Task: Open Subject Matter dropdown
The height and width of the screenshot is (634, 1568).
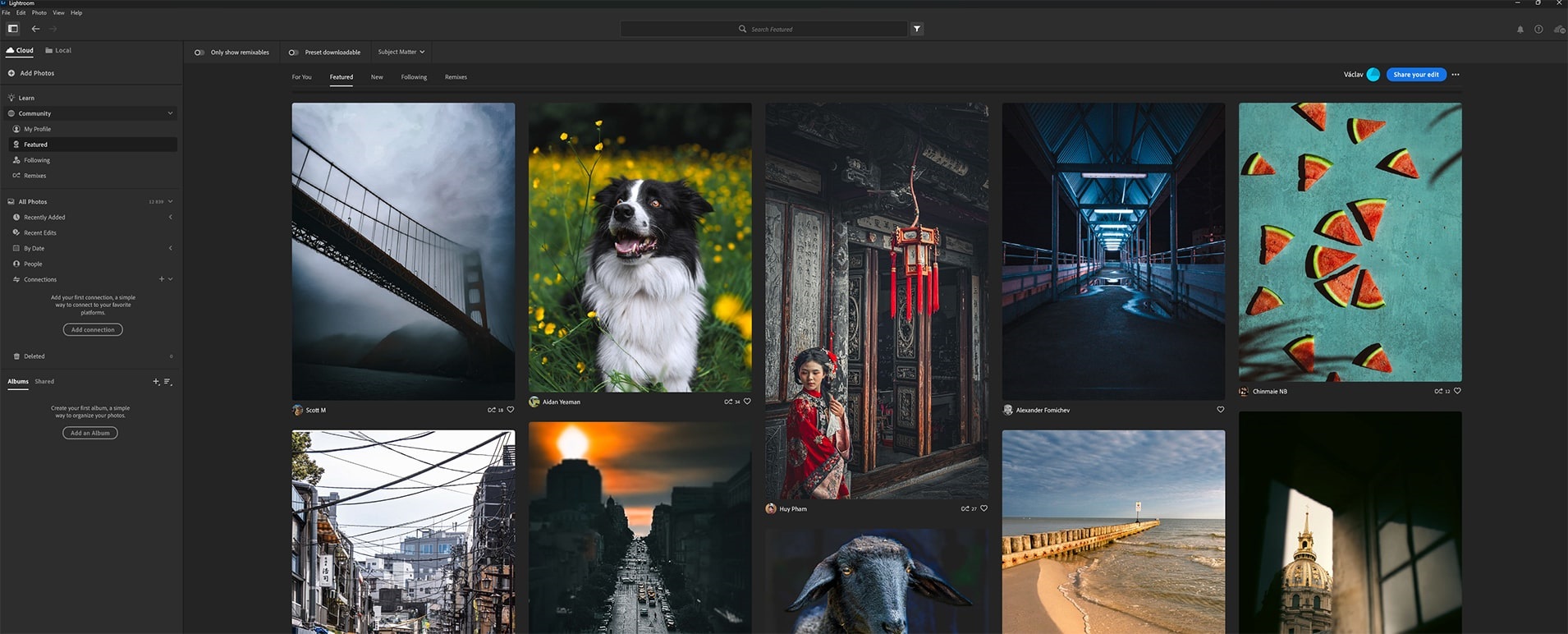Action: click(401, 52)
